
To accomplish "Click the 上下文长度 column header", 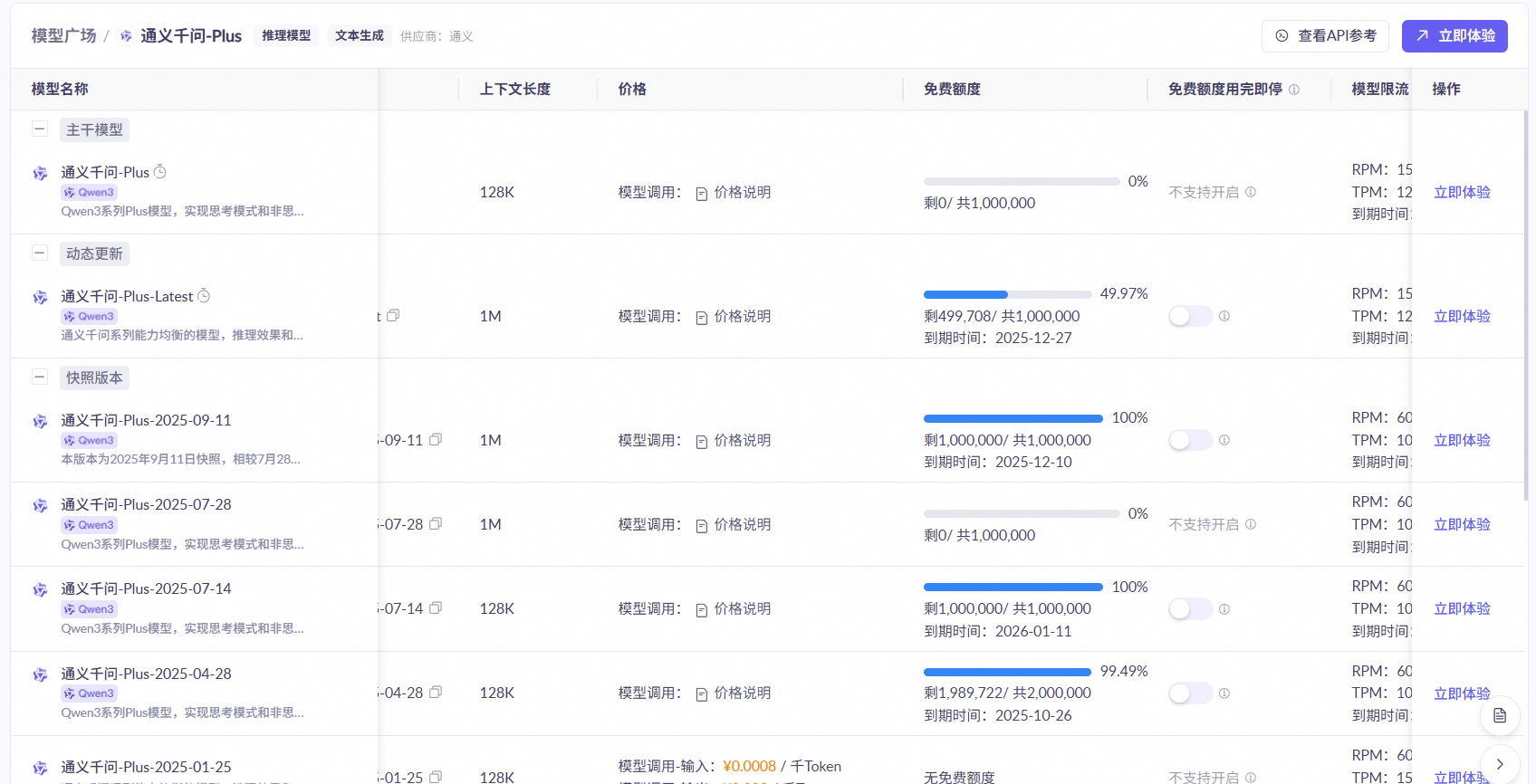I will coord(515,89).
